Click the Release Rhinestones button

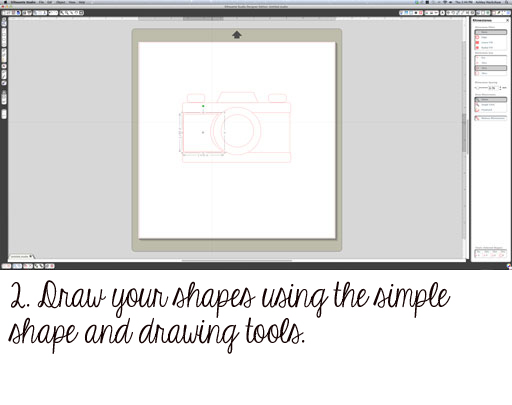[x=491, y=118]
